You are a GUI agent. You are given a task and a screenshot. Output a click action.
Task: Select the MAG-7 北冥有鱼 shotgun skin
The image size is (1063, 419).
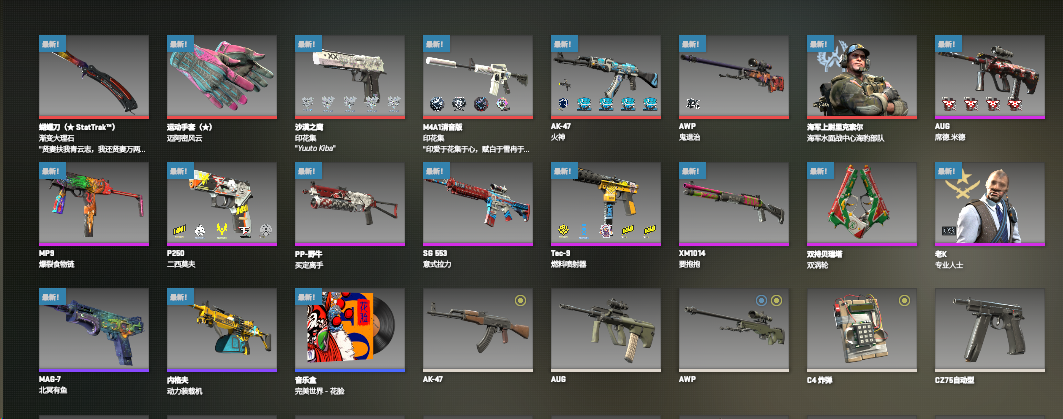[94, 330]
